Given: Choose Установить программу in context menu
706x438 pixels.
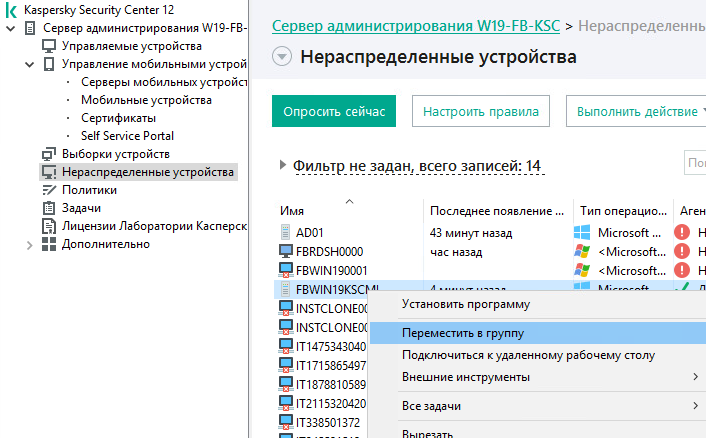Looking at the screenshot, I should (465, 304).
